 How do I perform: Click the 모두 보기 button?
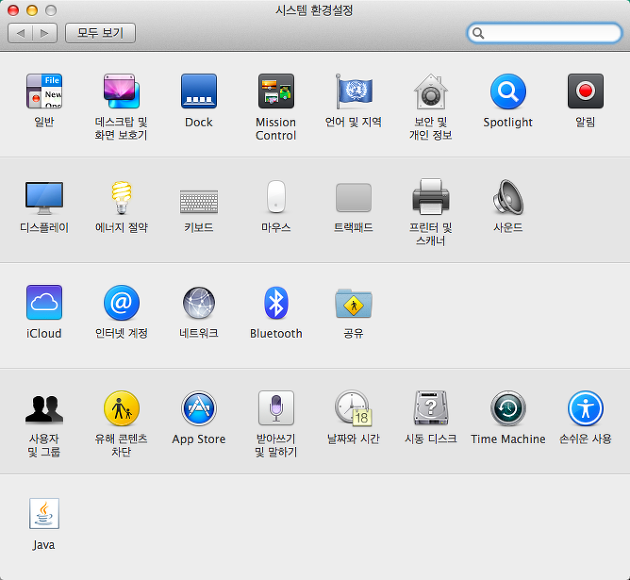click(100, 33)
